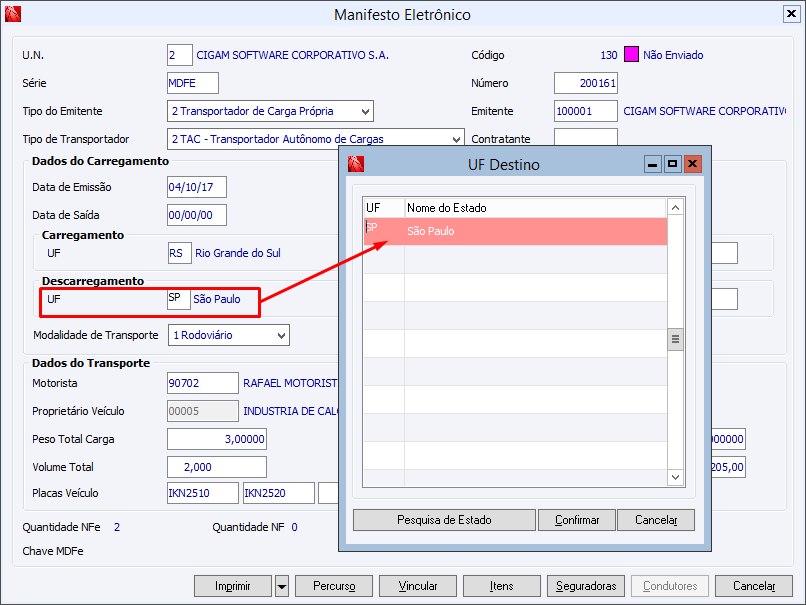This screenshot has height=605, width=806.
Task: Click the second plate field IKN2520
Action: tap(279, 493)
